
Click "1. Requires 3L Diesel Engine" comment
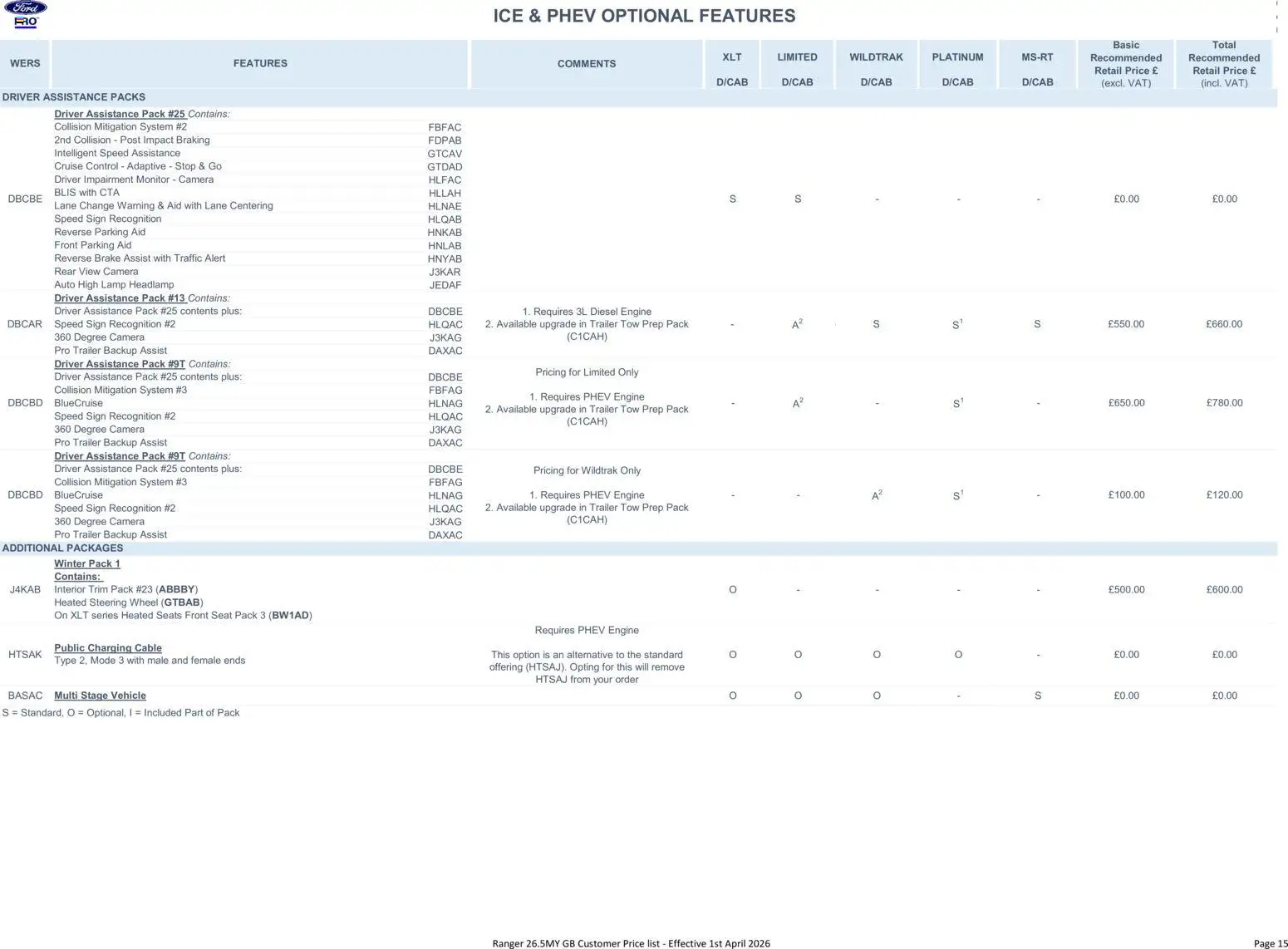coord(587,312)
